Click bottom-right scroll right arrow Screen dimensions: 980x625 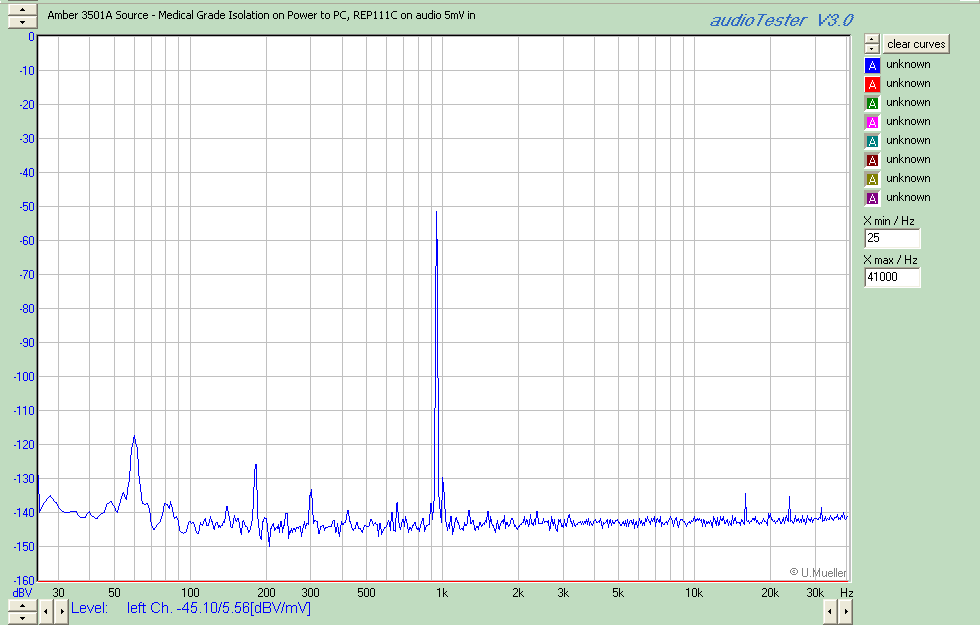tap(846, 612)
